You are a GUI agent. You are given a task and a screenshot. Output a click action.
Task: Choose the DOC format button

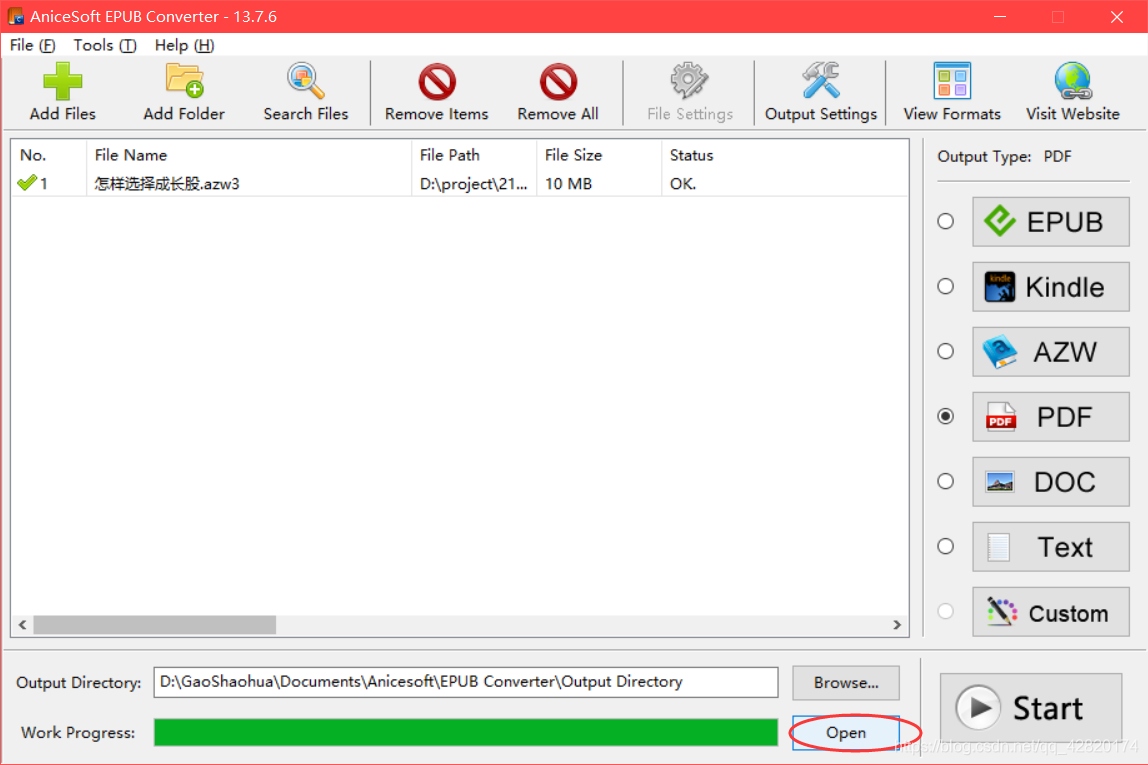click(x=1051, y=482)
